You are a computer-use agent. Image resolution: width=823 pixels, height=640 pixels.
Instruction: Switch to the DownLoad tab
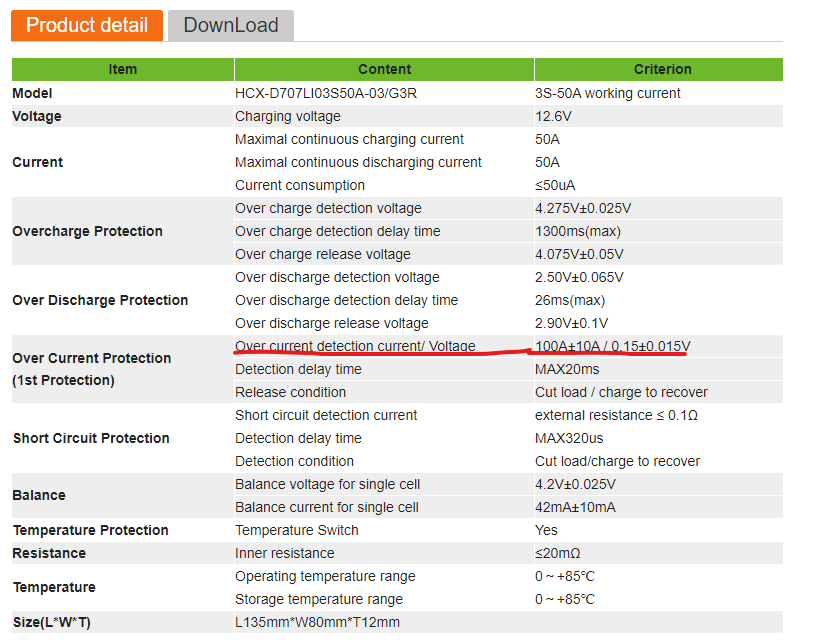pos(231,25)
